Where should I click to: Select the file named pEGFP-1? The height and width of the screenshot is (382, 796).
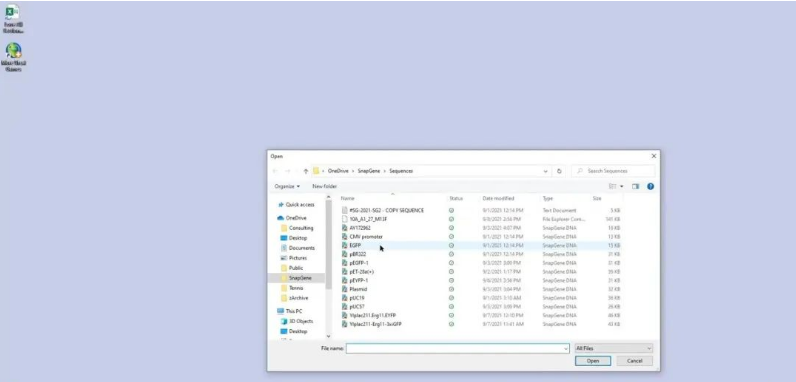click(359, 263)
